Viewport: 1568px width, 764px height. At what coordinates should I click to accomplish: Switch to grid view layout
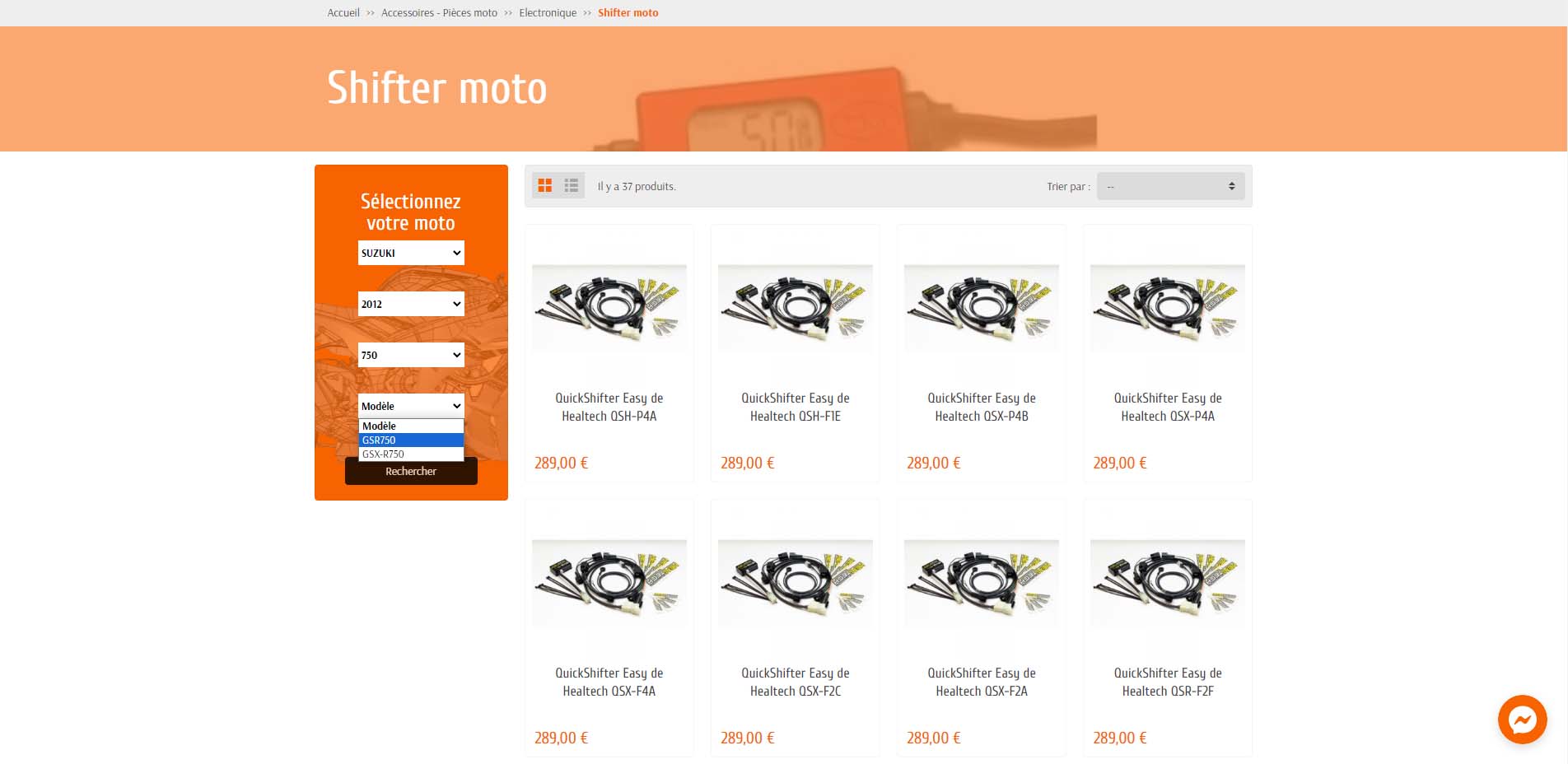click(x=544, y=186)
